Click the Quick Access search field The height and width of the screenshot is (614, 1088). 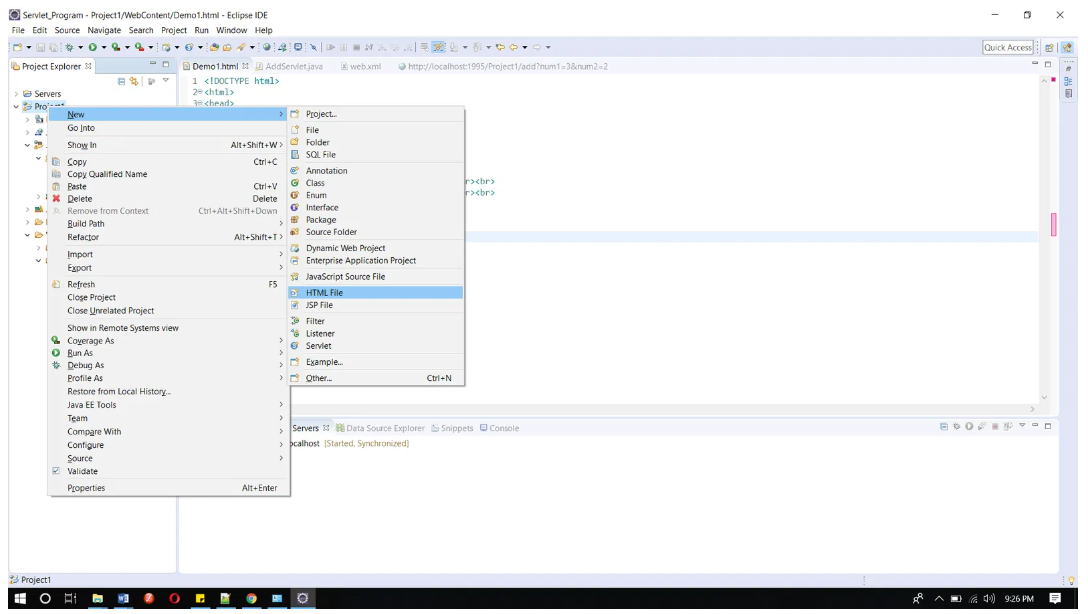1007,47
